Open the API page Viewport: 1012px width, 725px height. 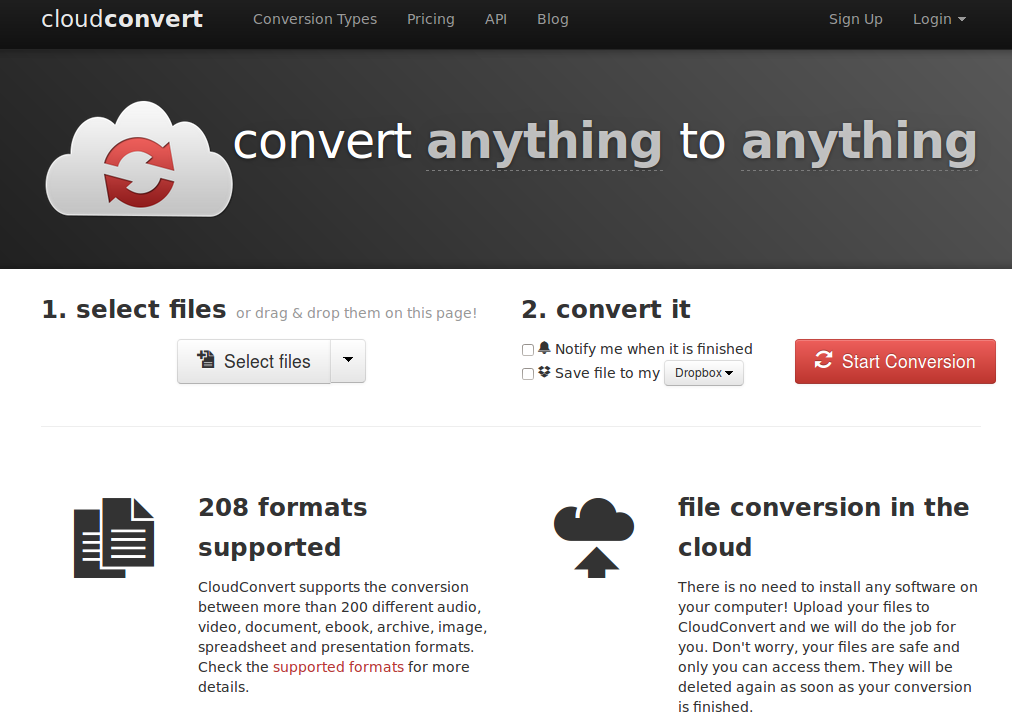(x=496, y=19)
